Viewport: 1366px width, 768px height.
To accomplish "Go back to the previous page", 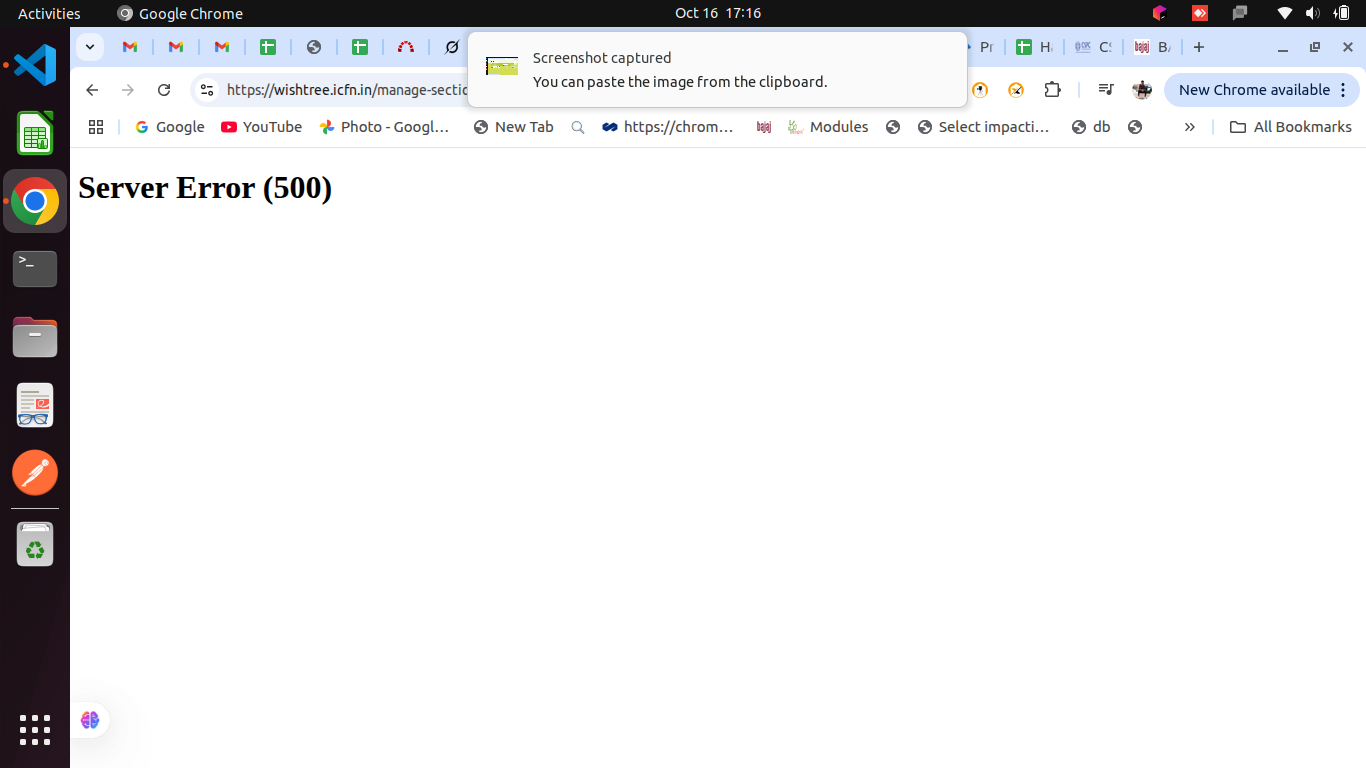I will [x=92, y=90].
